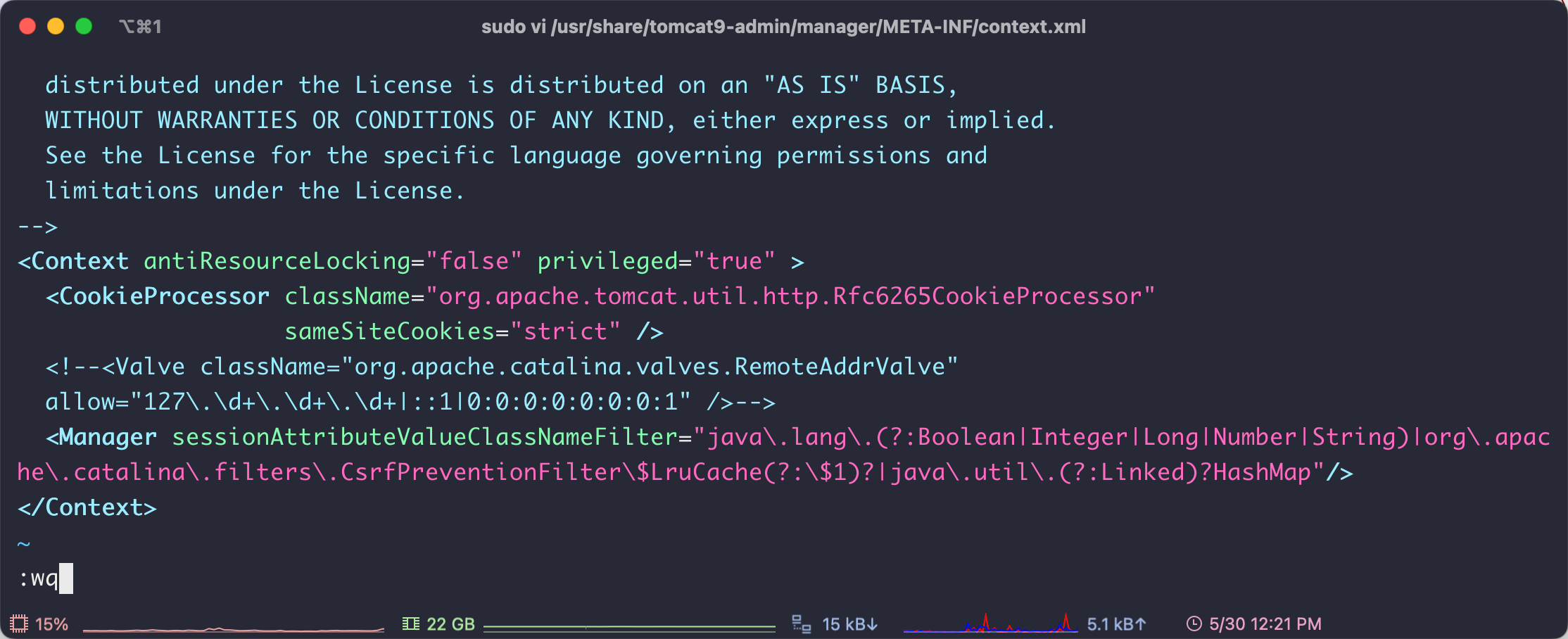Click the allow="127\.\d+ regex line
Screen dimensions: 1568x639
(x=410, y=402)
